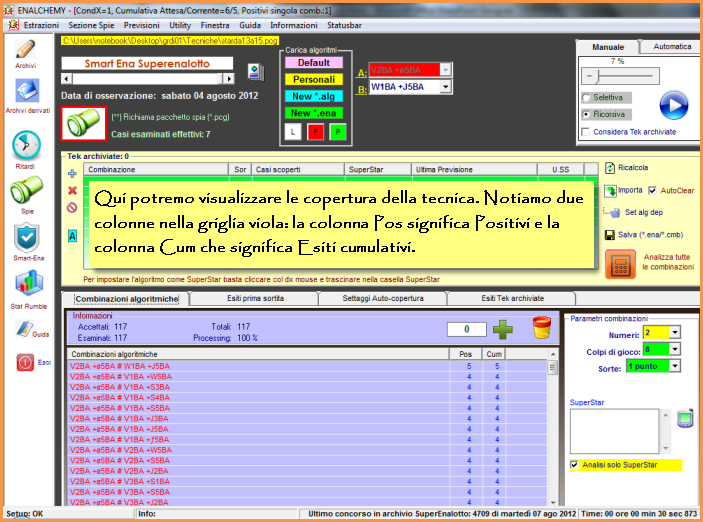Click the computer icon next to title

pos(256,72)
